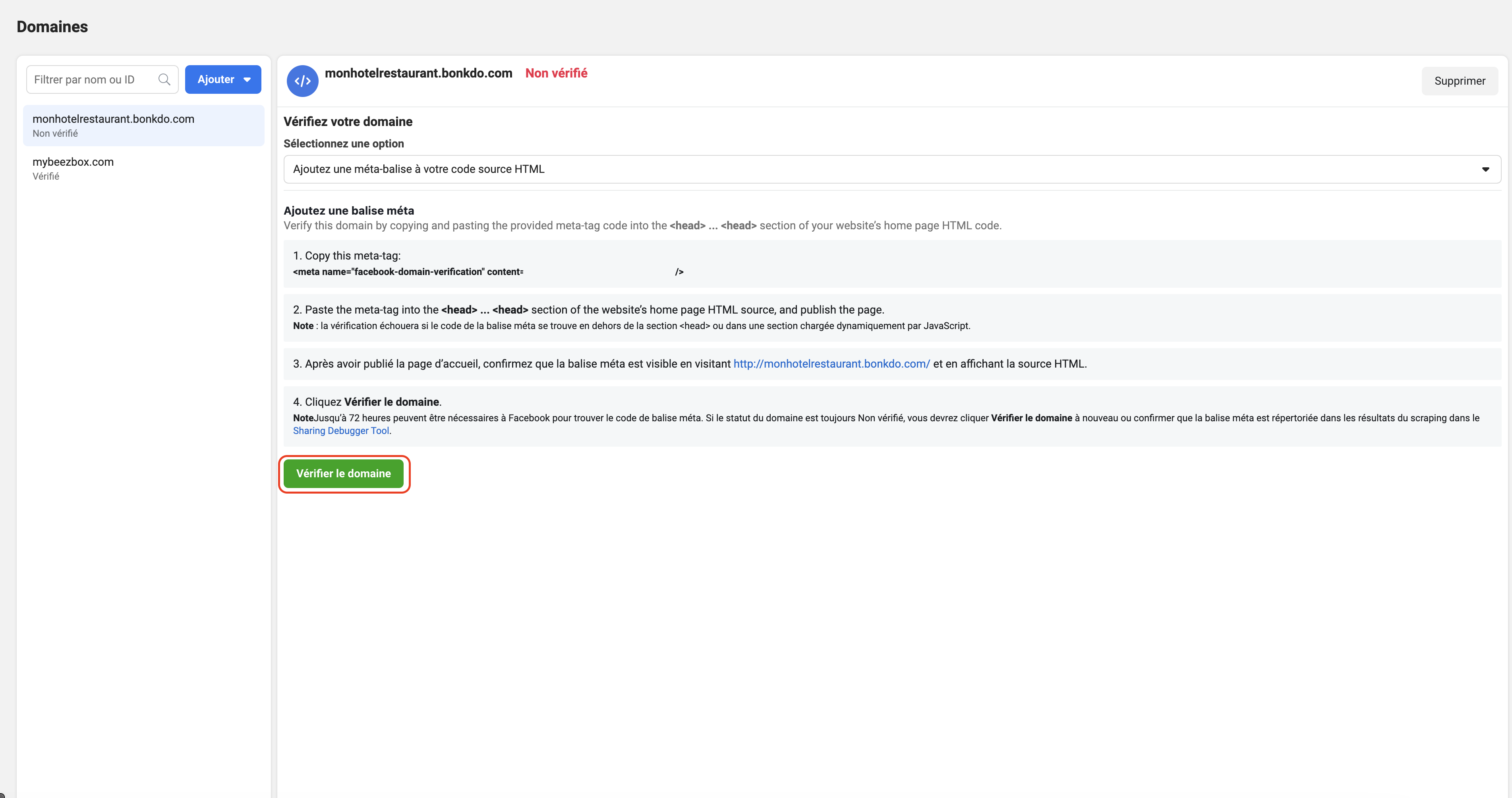Click the red 'Non vérifié' status in header
Screen dimensions: 1512x798
point(556,73)
